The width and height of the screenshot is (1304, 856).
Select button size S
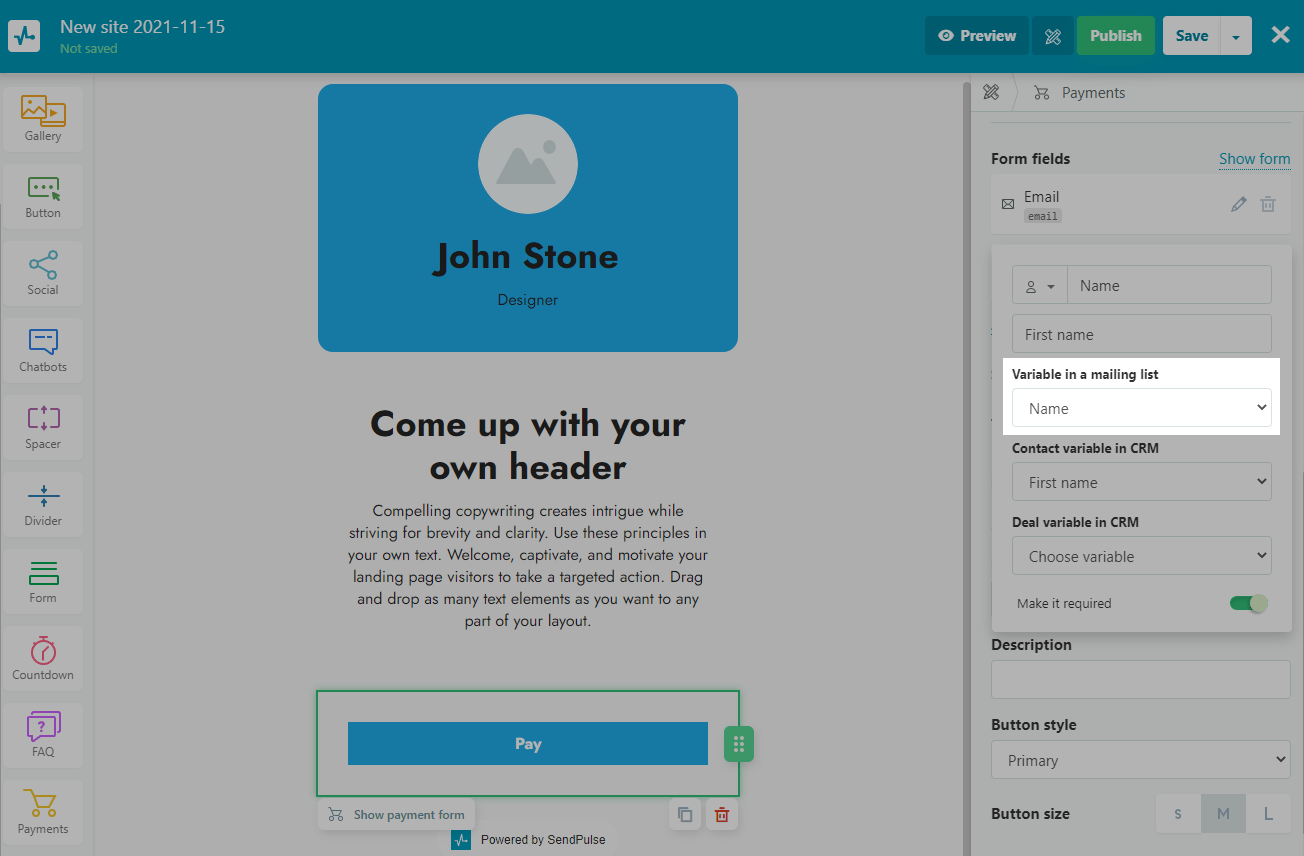(x=1178, y=814)
